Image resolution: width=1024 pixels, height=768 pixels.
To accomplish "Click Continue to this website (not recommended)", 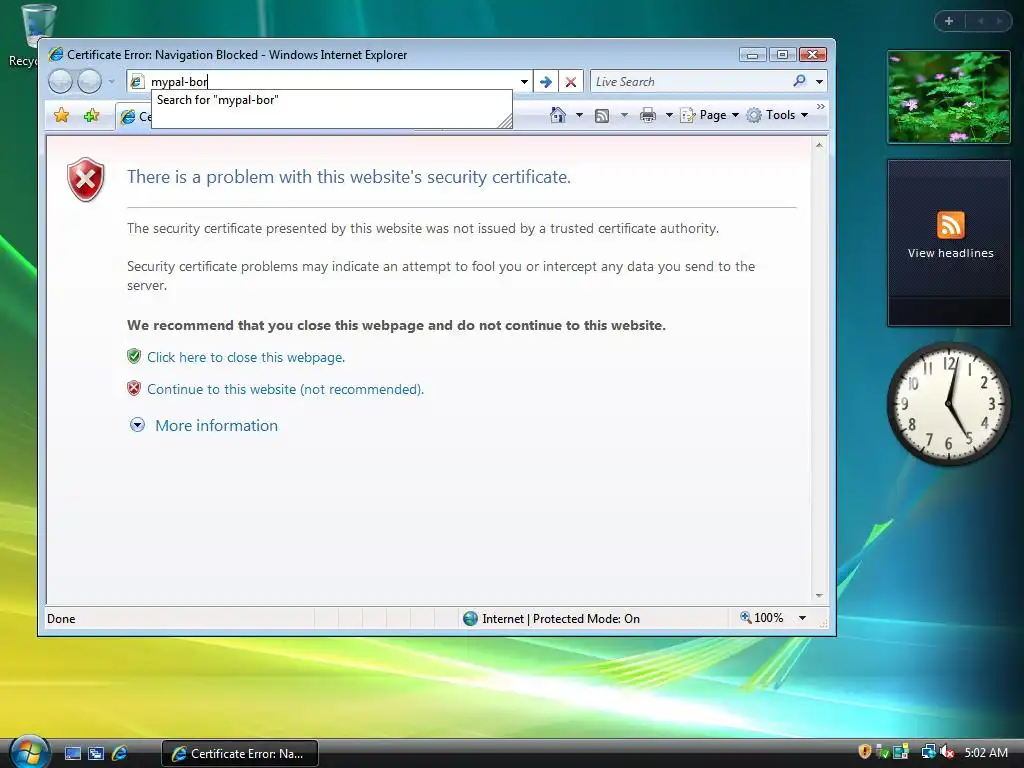I will click(285, 389).
